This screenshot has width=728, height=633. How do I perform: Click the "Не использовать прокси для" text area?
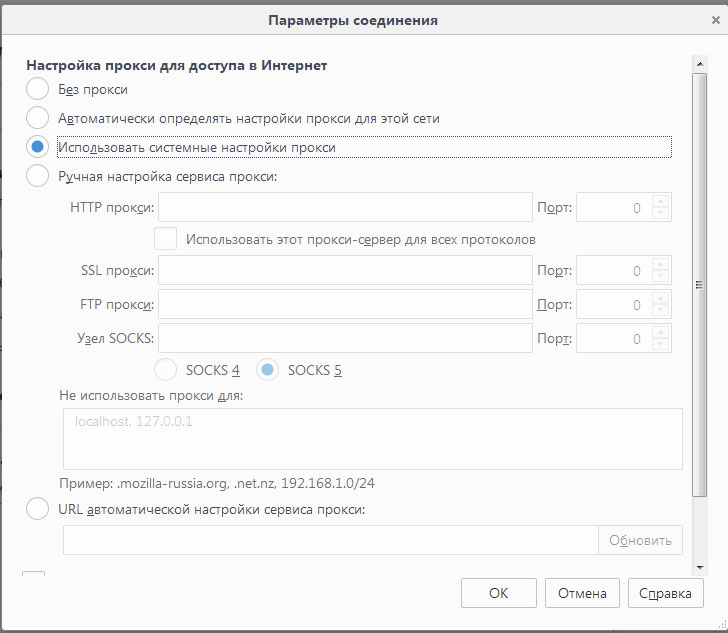373,439
